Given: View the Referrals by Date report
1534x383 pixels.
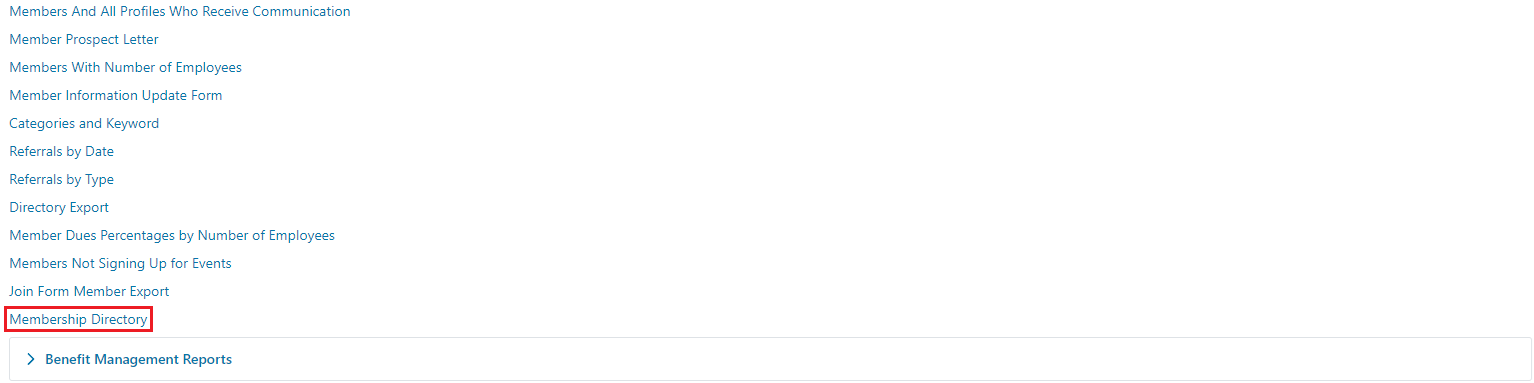Looking at the screenshot, I should (61, 152).
